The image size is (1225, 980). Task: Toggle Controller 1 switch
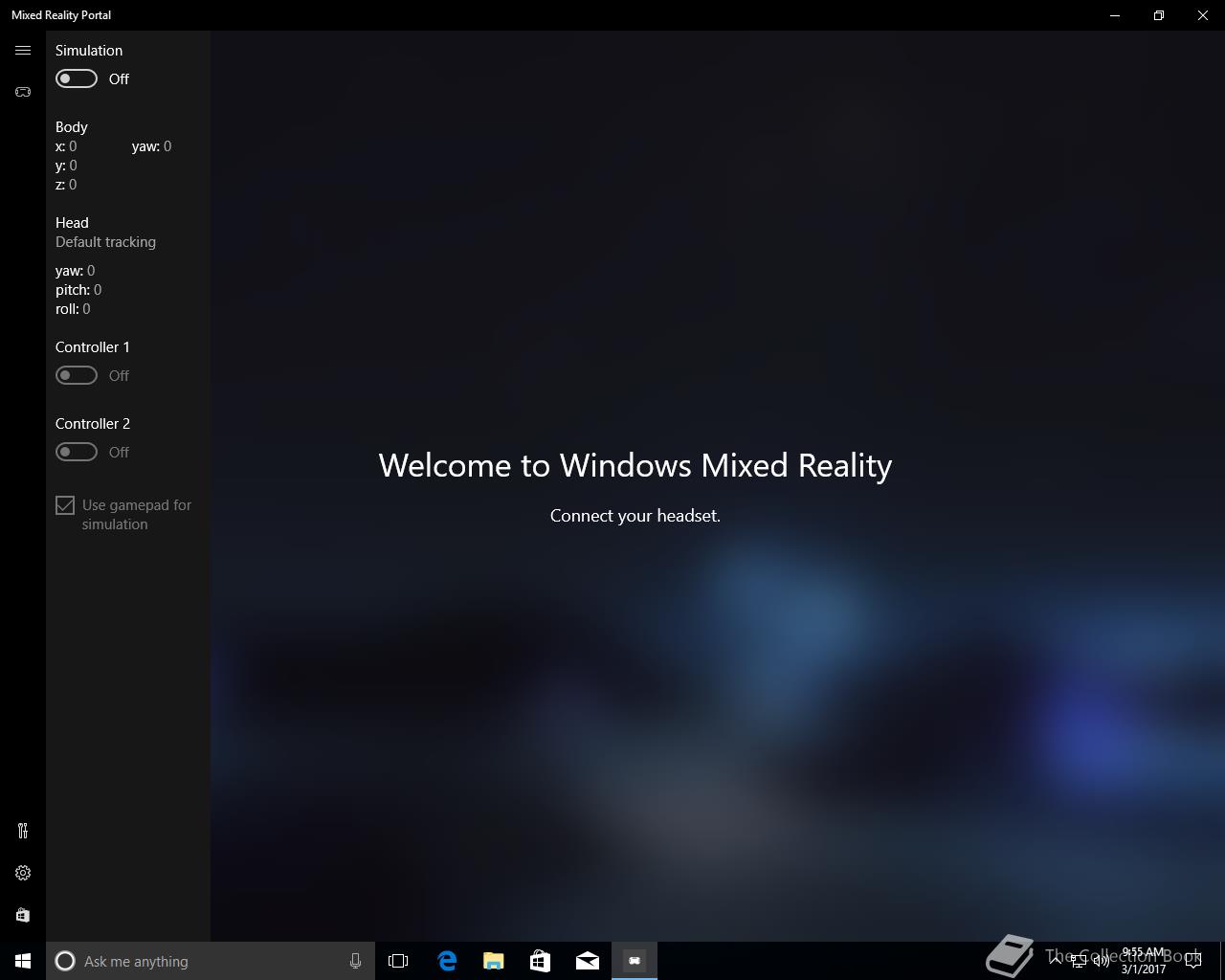pos(77,375)
